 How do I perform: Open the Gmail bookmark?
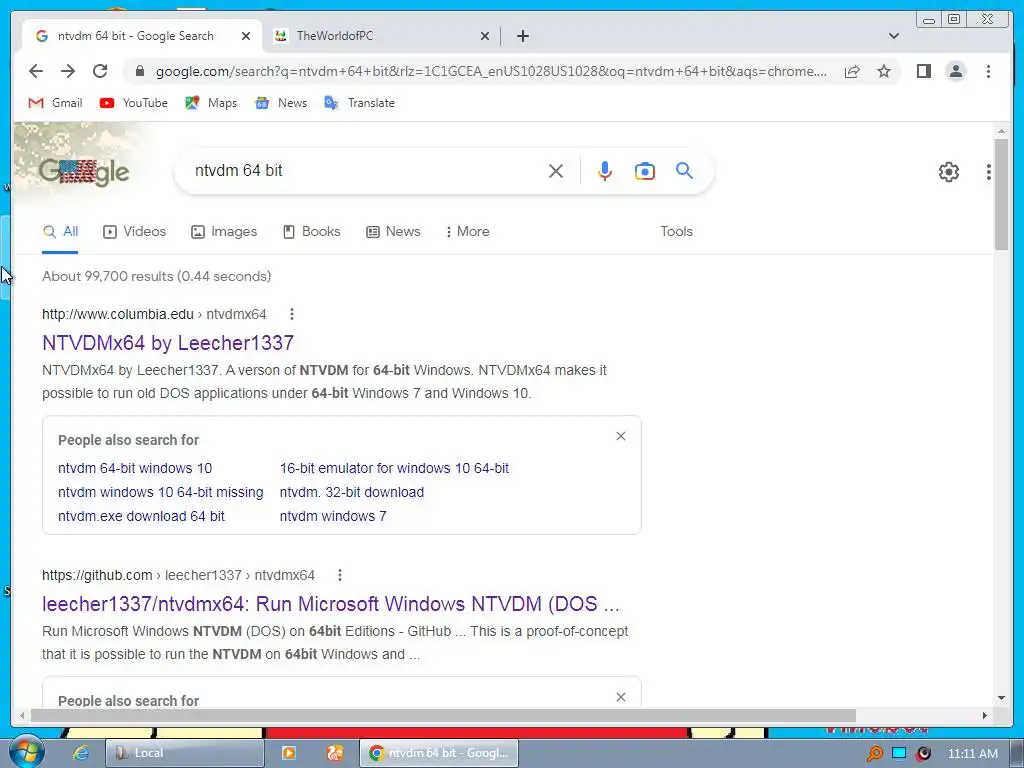[x=56, y=103]
